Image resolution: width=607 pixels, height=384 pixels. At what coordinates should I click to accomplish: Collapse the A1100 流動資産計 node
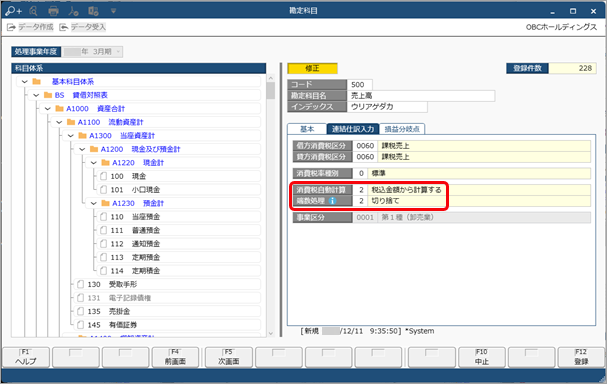coord(59,122)
